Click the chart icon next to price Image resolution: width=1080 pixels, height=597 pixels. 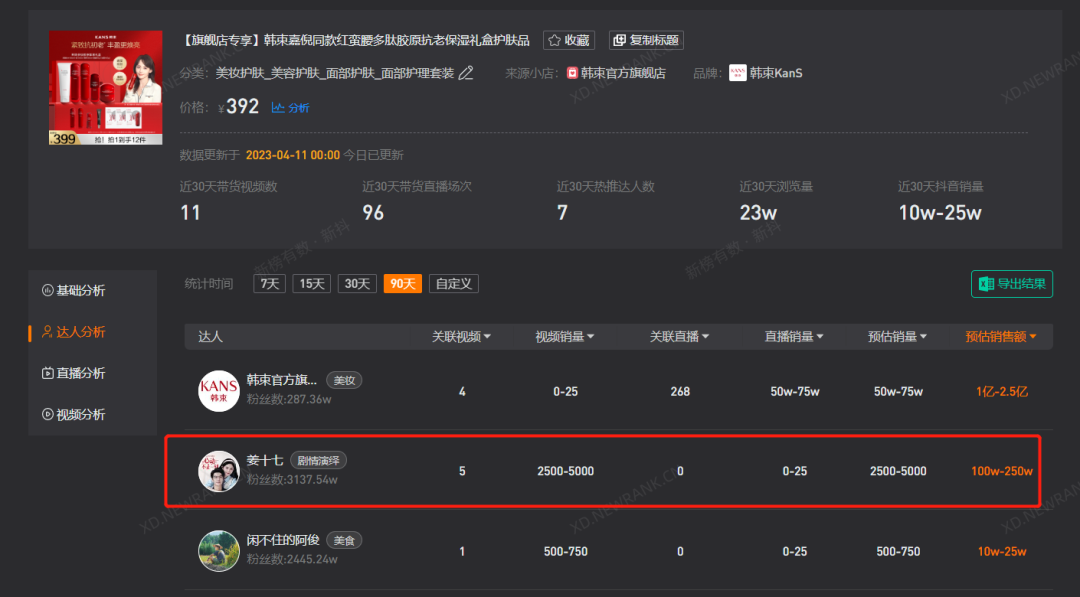pos(278,107)
